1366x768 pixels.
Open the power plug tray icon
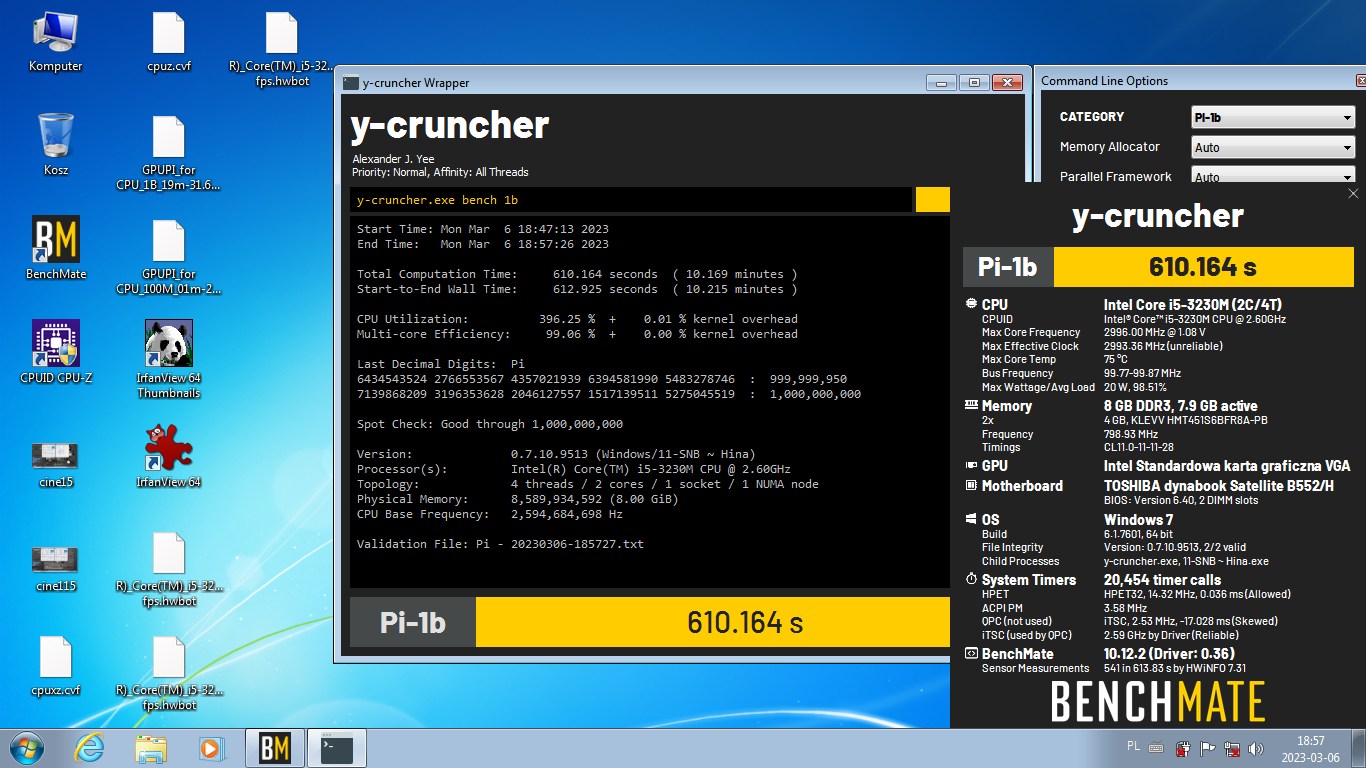point(1183,748)
